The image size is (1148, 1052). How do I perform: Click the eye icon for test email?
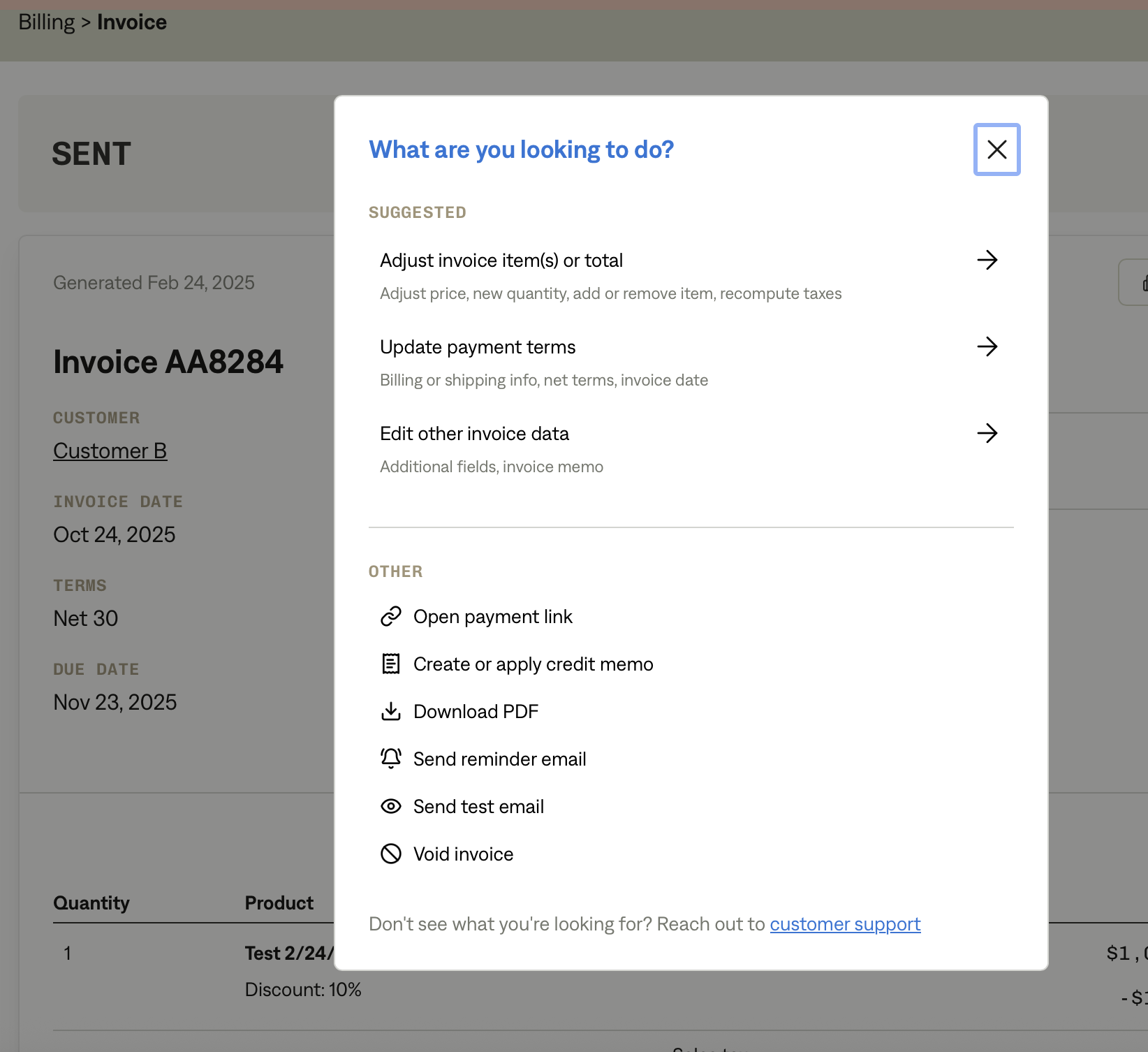click(390, 806)
